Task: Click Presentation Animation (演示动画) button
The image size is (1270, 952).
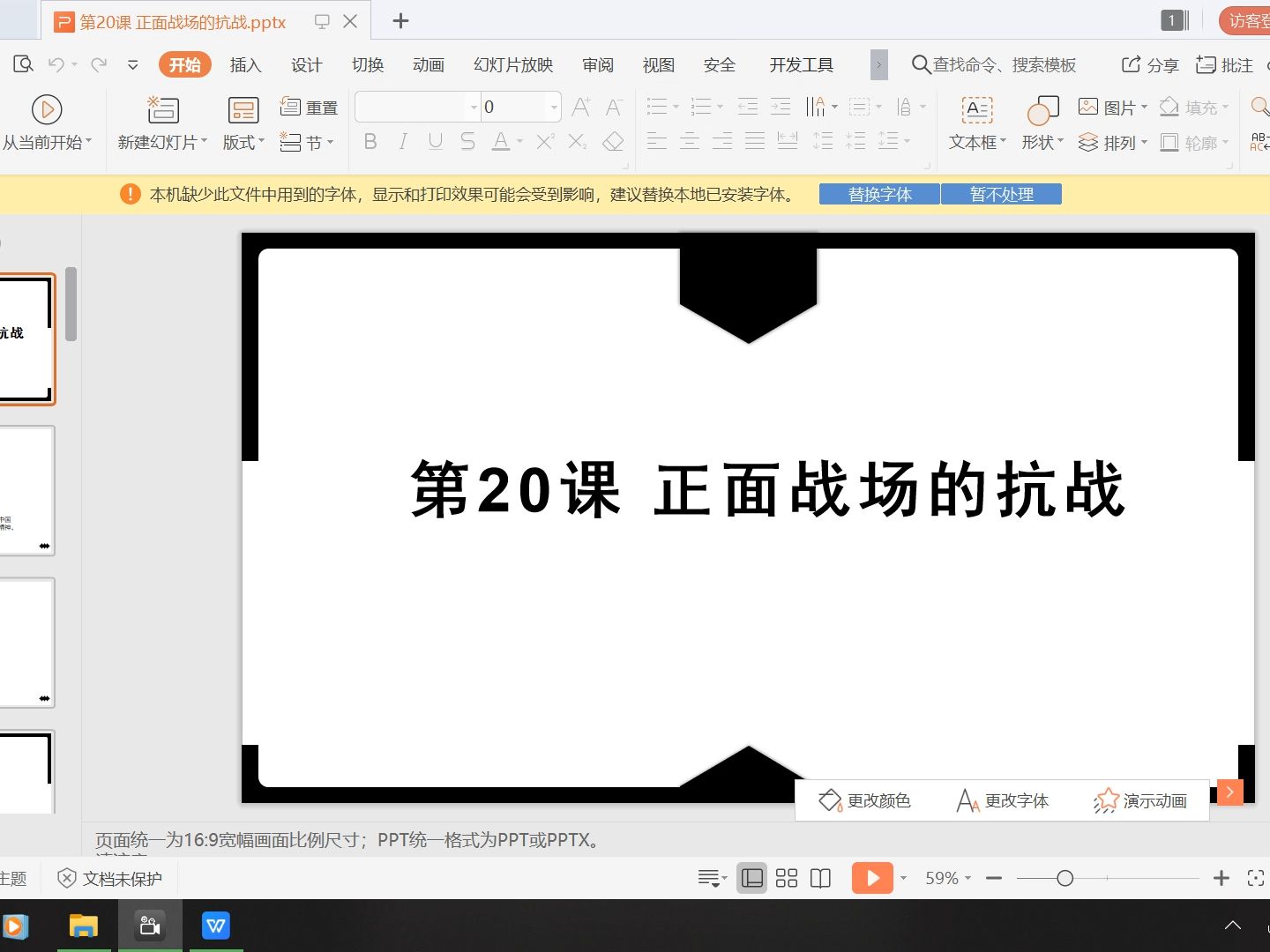Action: coord(1140,800)
